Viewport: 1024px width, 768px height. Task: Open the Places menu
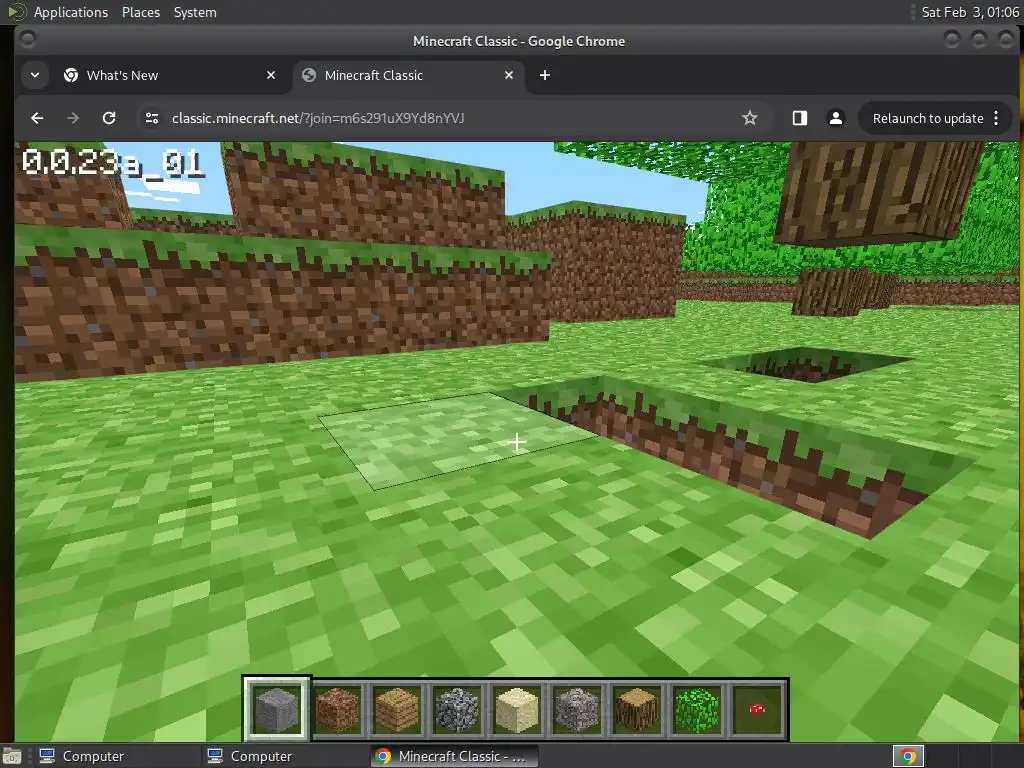coord(141,12)
